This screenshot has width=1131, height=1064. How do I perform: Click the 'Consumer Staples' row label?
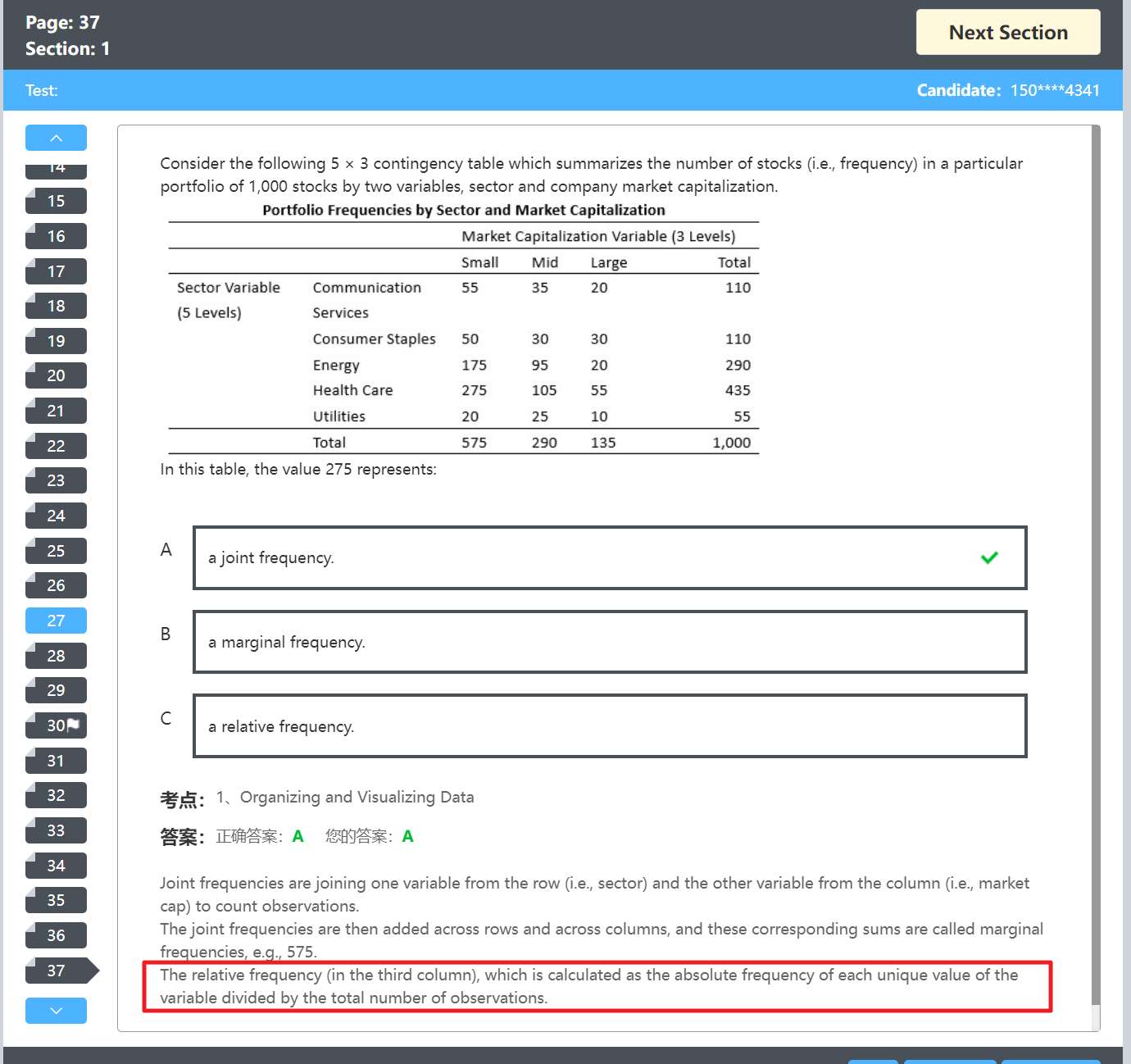(x=374, y=339)
